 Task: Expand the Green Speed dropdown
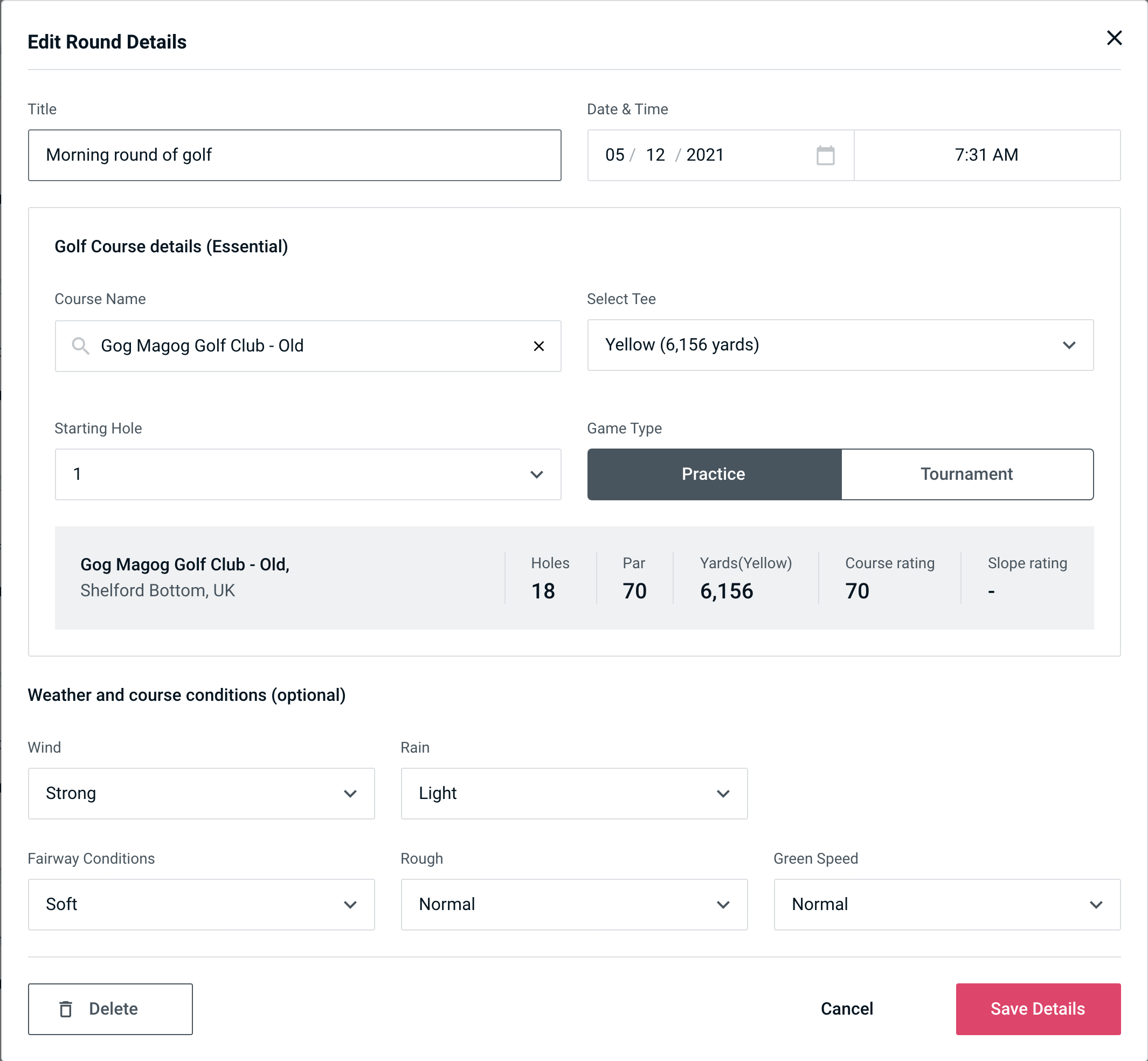point(946,904)
